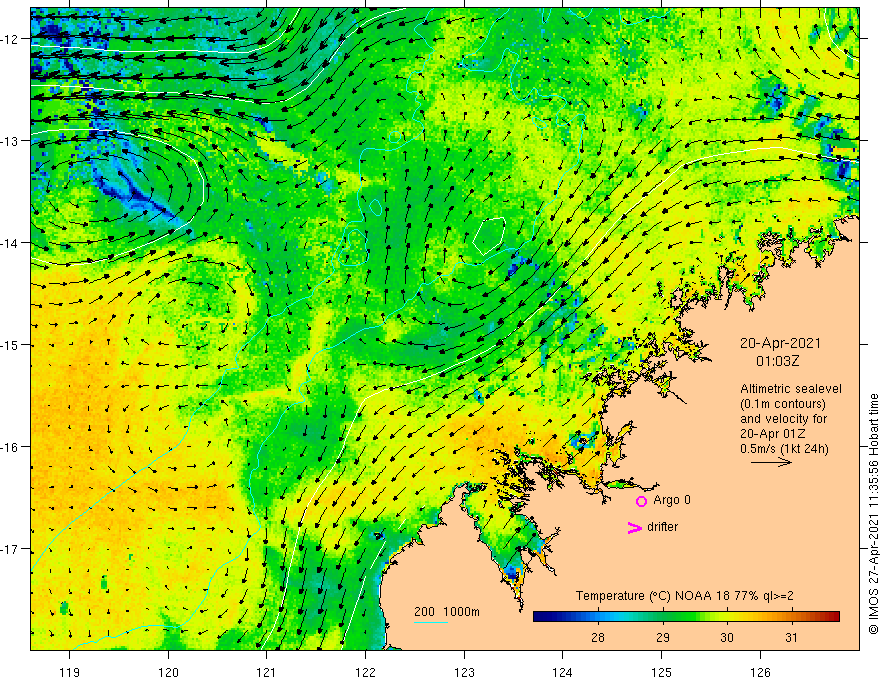Click the cyan 200 1000m depth line sample

point(431,622)
